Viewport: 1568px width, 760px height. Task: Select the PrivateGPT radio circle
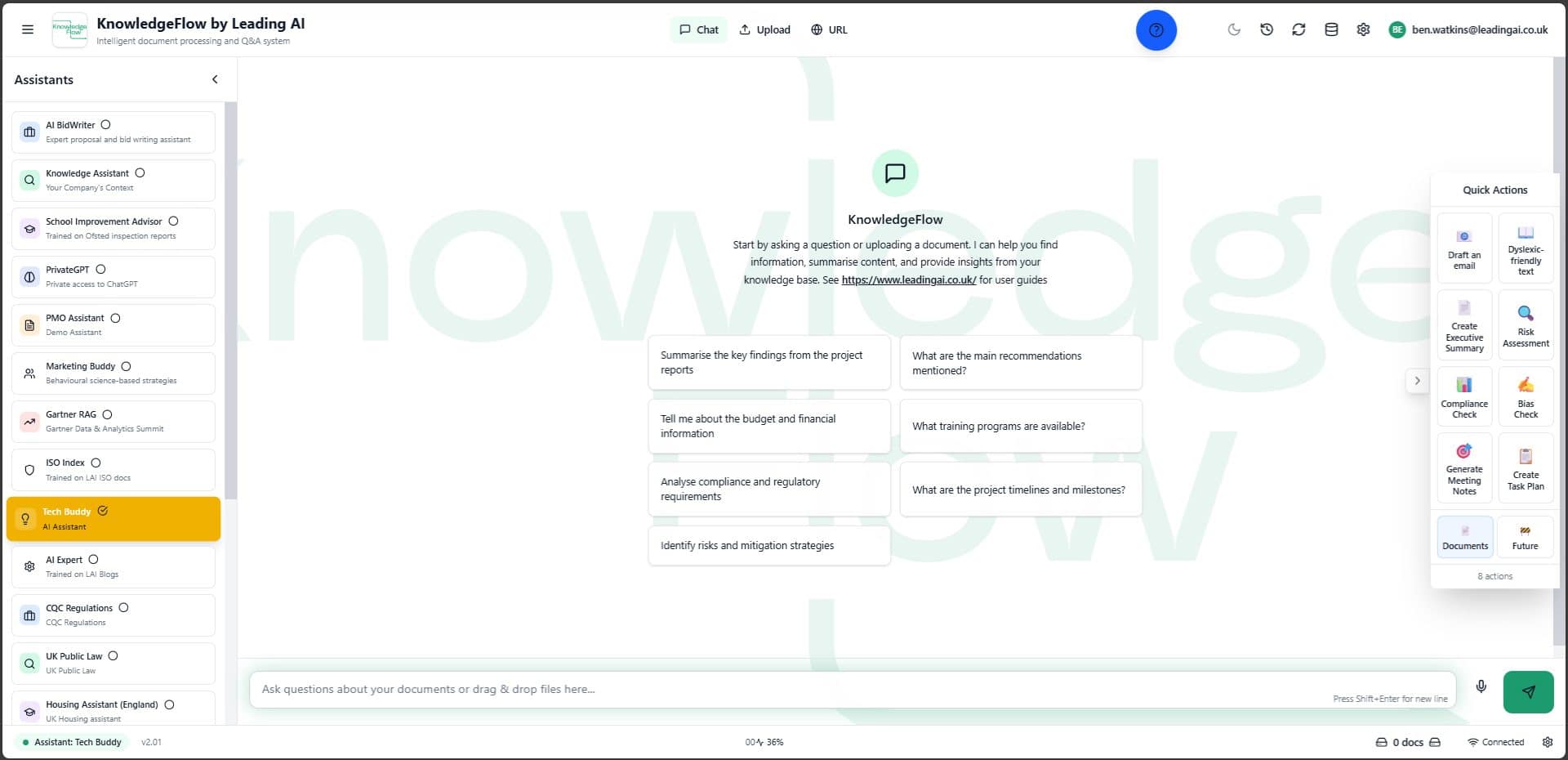[100, 270]
